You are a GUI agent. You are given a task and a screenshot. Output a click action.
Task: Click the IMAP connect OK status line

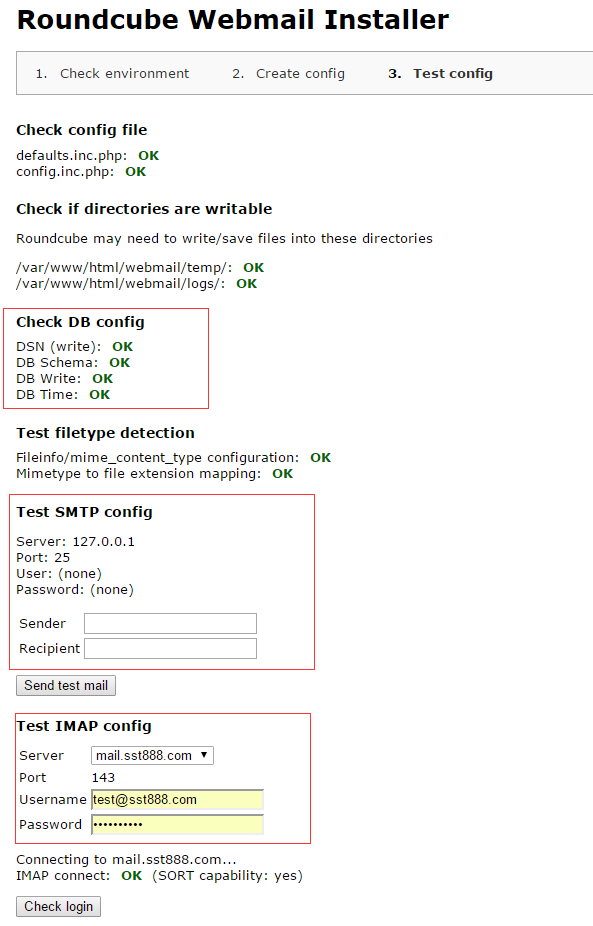coord(159,875)
